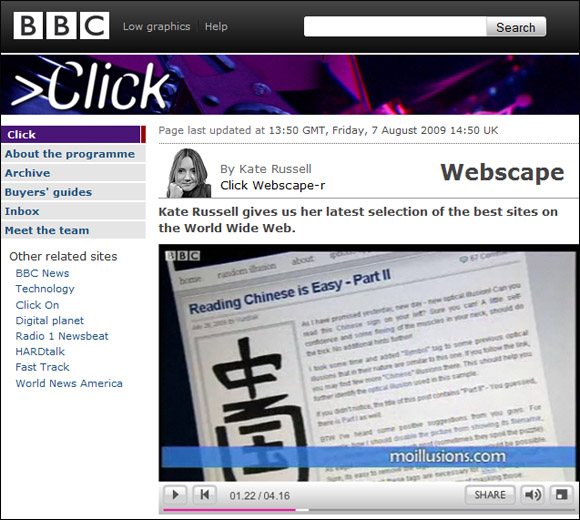The image size is (580, 520).
Task: Open the Help link in the header
Action: [216, 27]
